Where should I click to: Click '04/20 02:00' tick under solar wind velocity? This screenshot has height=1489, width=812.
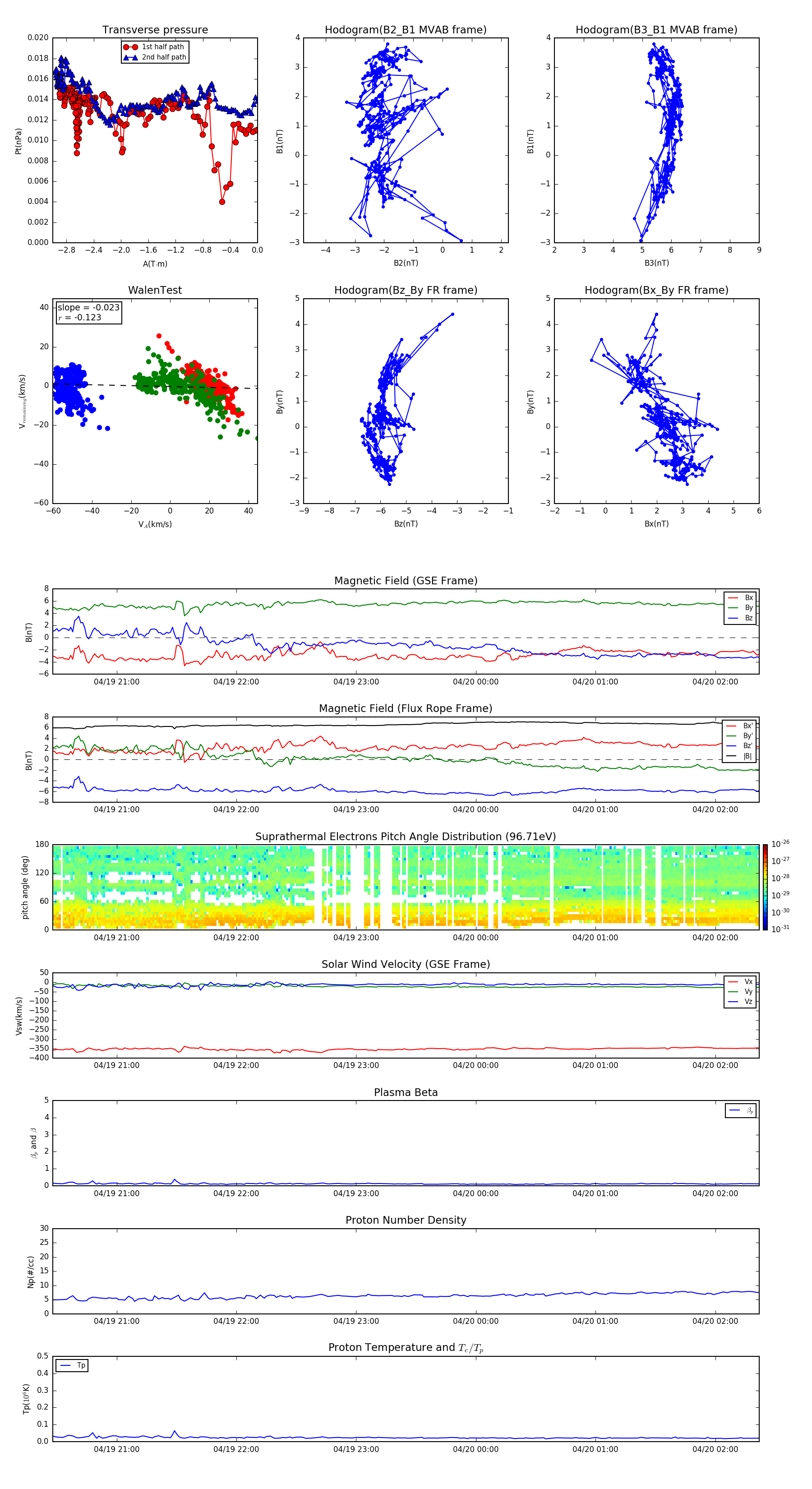pyautogui.click(x=715, y=1065)
